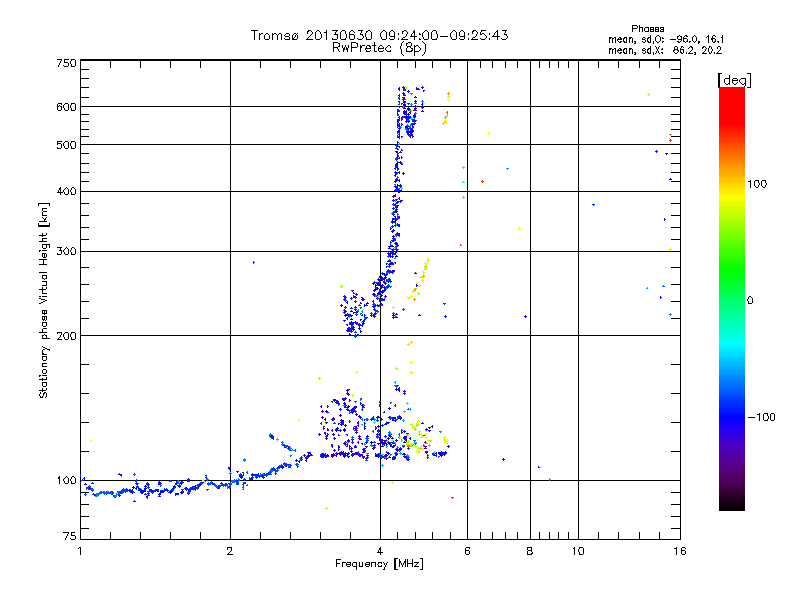This screenshot has height=600, width=800.
Task: Click the 'RwPretec (8p)' subtitle
Action: 379,48
